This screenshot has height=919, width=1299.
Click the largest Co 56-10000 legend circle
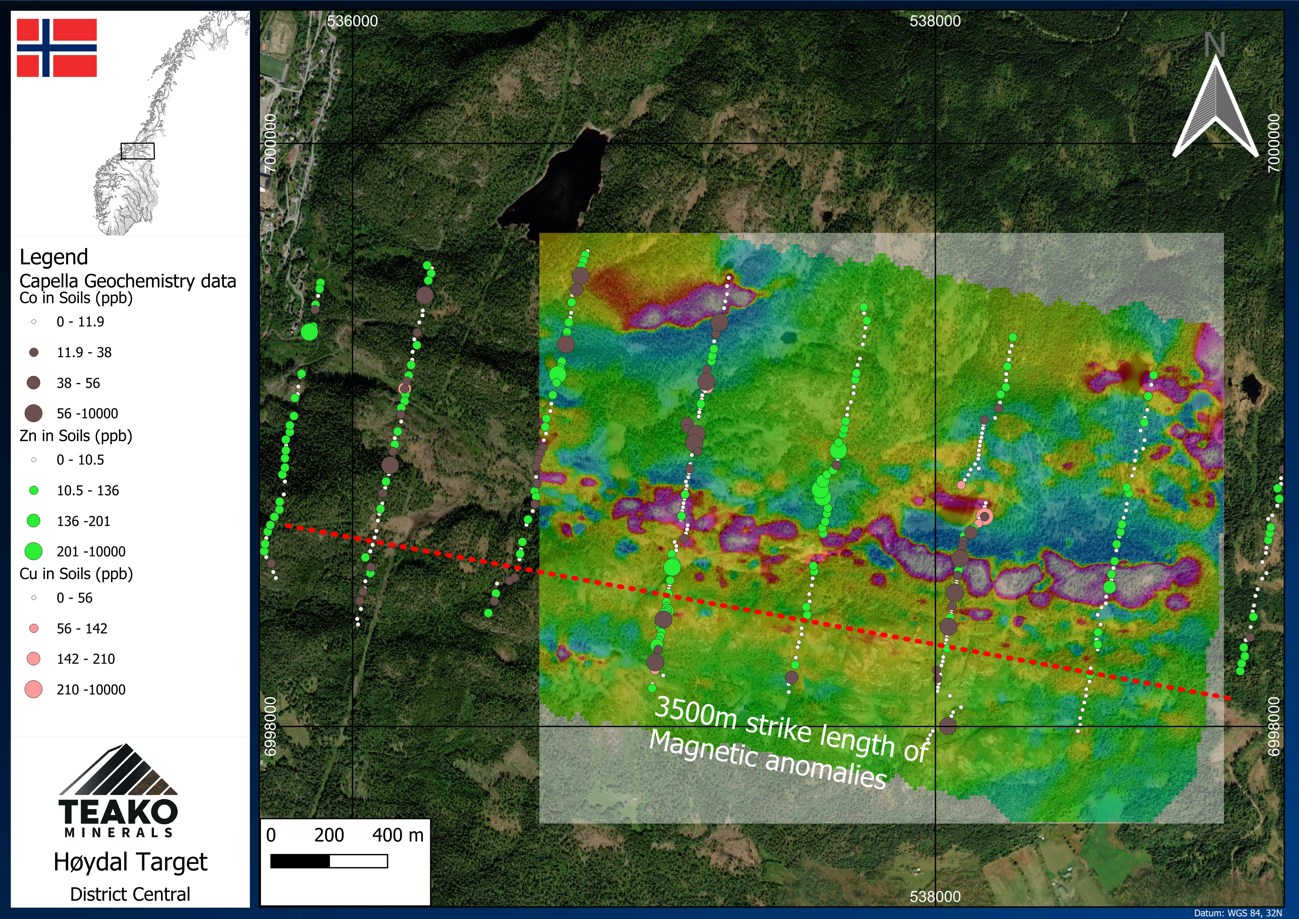[33, 412]
